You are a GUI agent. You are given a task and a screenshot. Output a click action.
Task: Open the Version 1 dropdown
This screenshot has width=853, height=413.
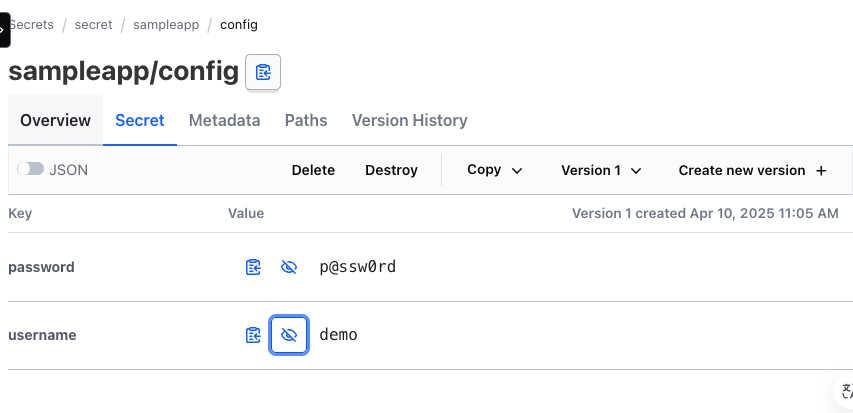601,170
